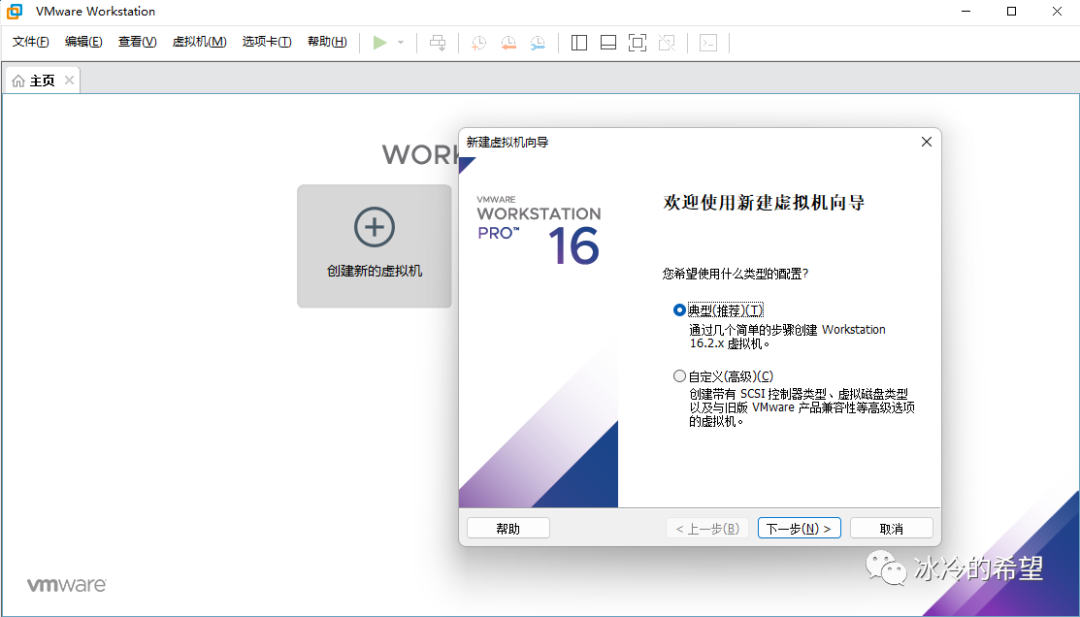The image size is (1080, 617).
Task: Click the 新建虚拟机向导 dialog title
Action: (x=508, y=142)
